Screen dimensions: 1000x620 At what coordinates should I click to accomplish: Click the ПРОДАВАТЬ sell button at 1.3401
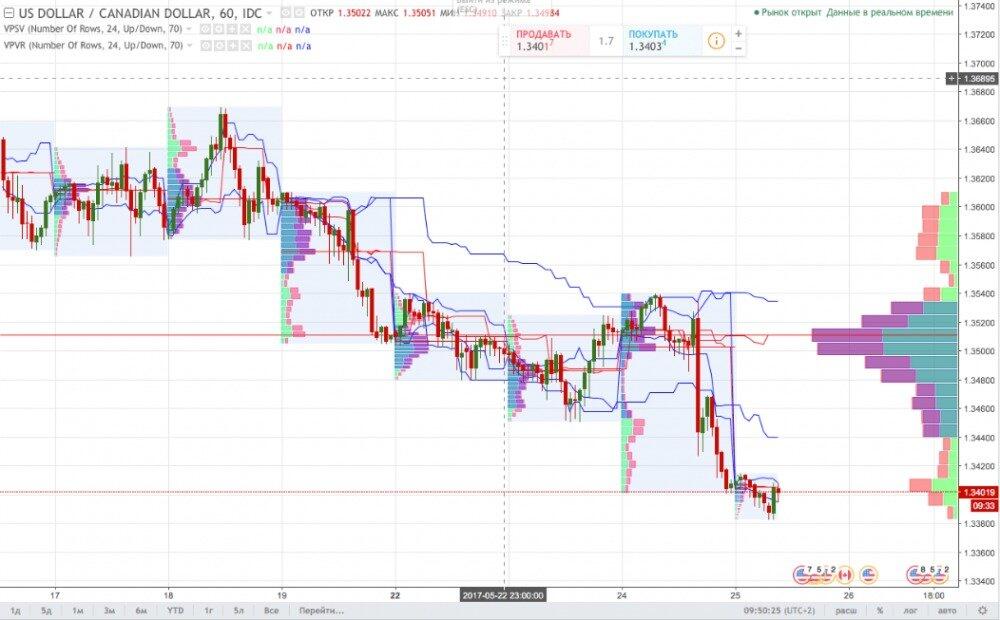550,41
